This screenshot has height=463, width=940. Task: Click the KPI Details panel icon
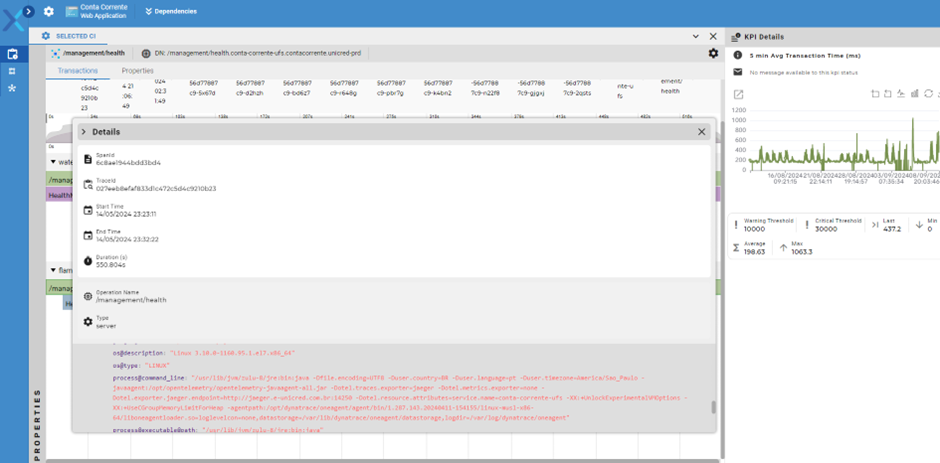[735, 37]
